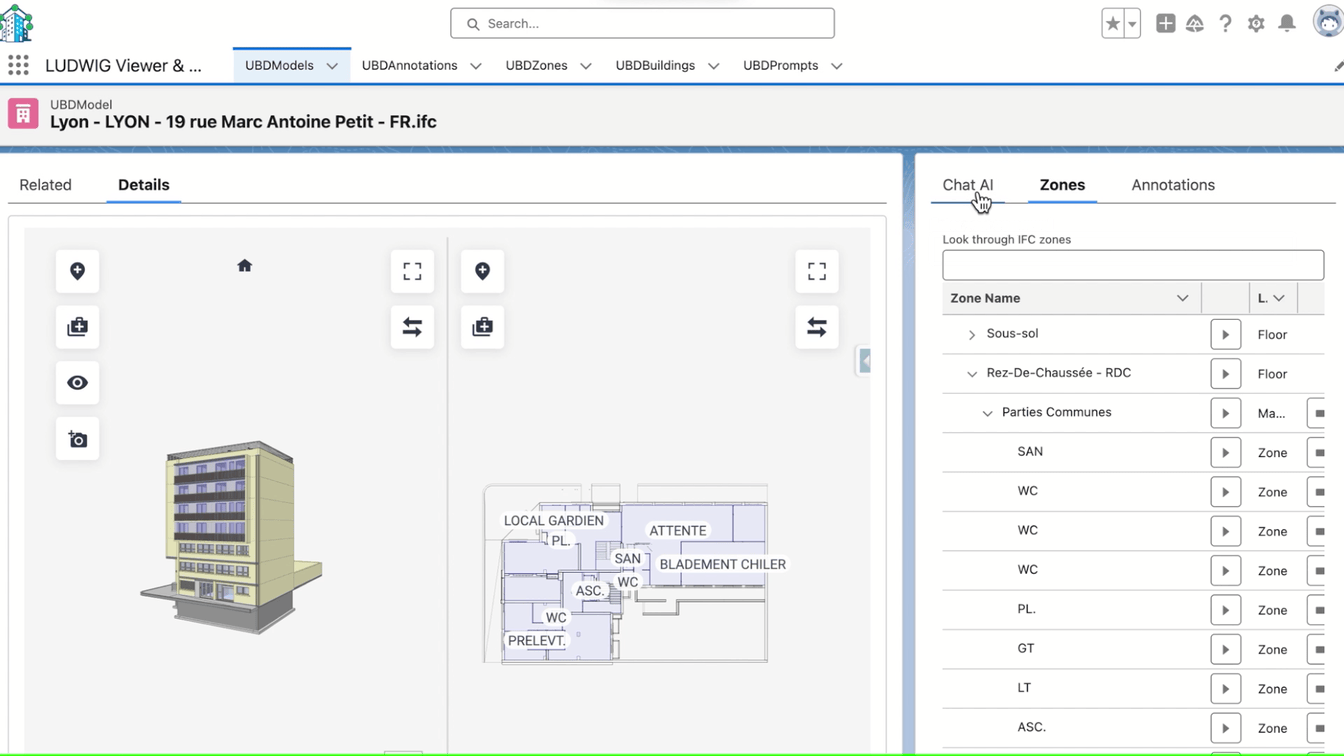This screenshot has height=756, width=1344.
Task: Toggle eye visibility in 3D viewer
Action: point(77,383)
